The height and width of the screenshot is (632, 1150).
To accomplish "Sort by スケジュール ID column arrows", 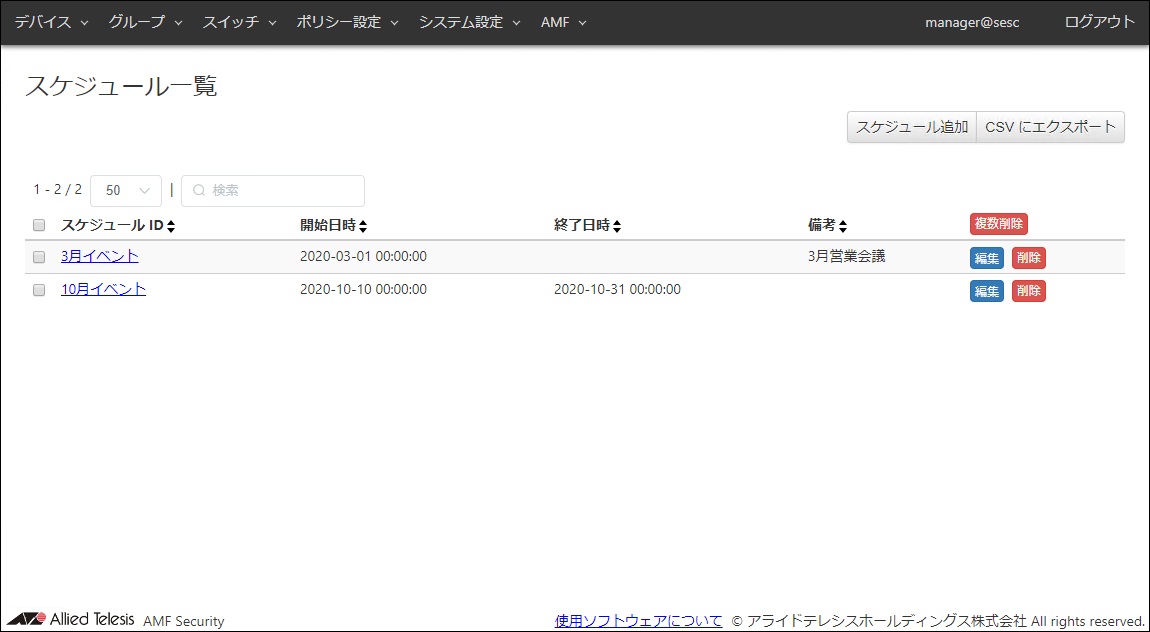I will tap(171, 226).
